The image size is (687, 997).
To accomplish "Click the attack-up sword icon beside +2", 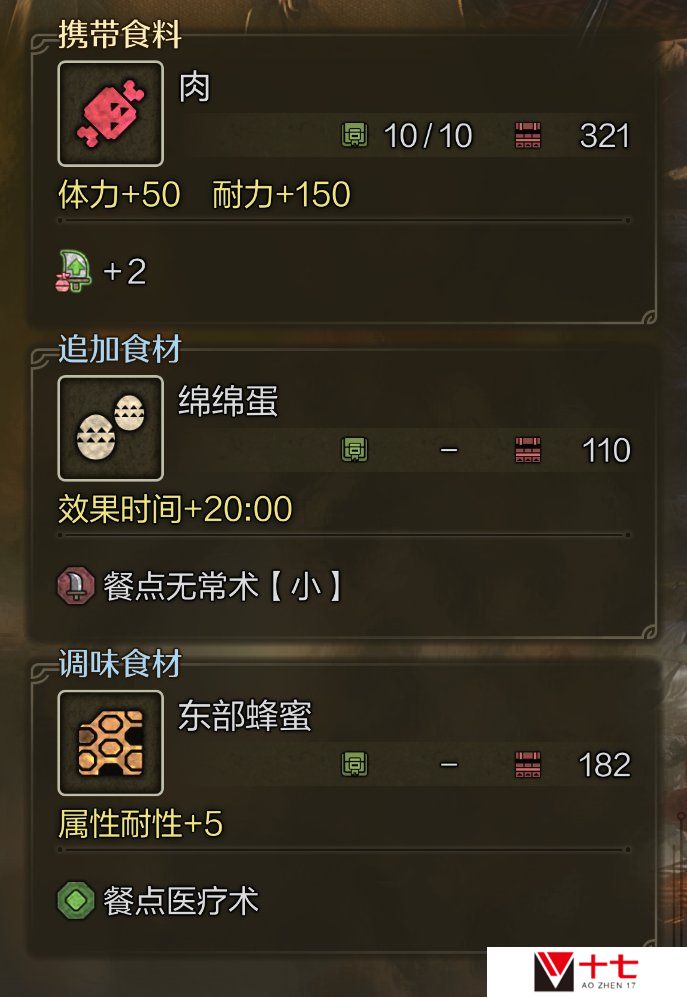I will [73, 272].
